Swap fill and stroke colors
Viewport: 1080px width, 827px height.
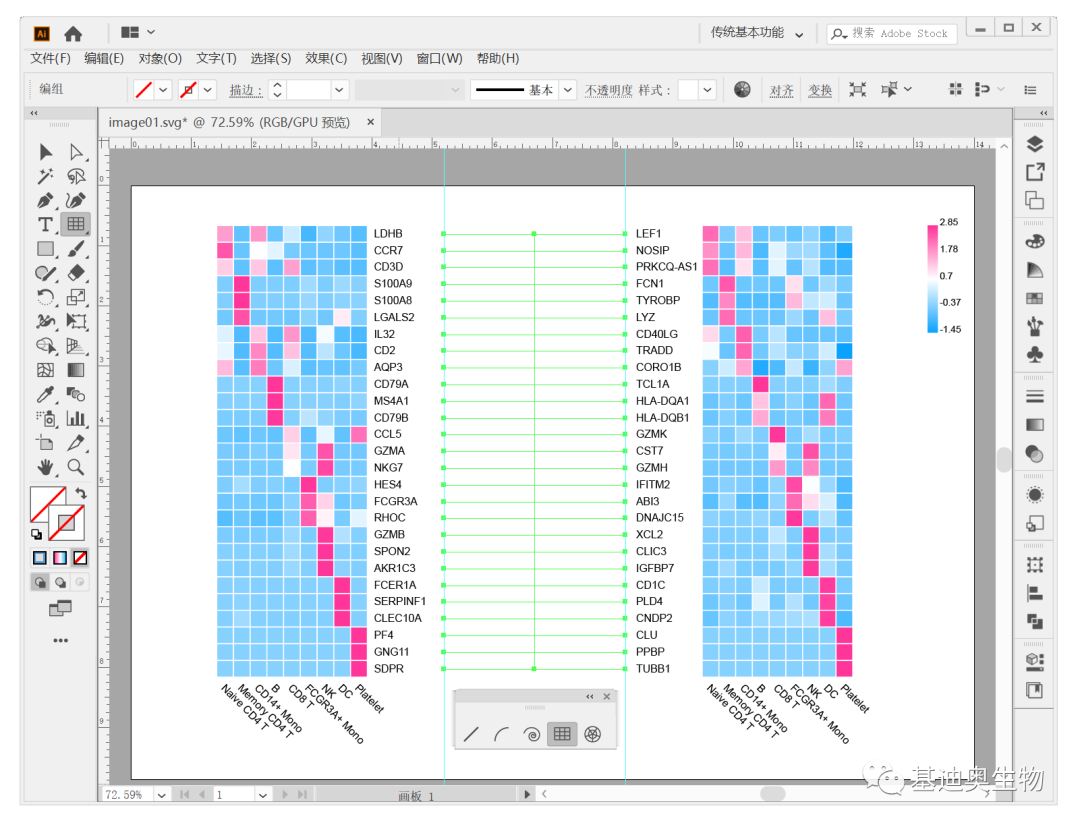(81, 493)
